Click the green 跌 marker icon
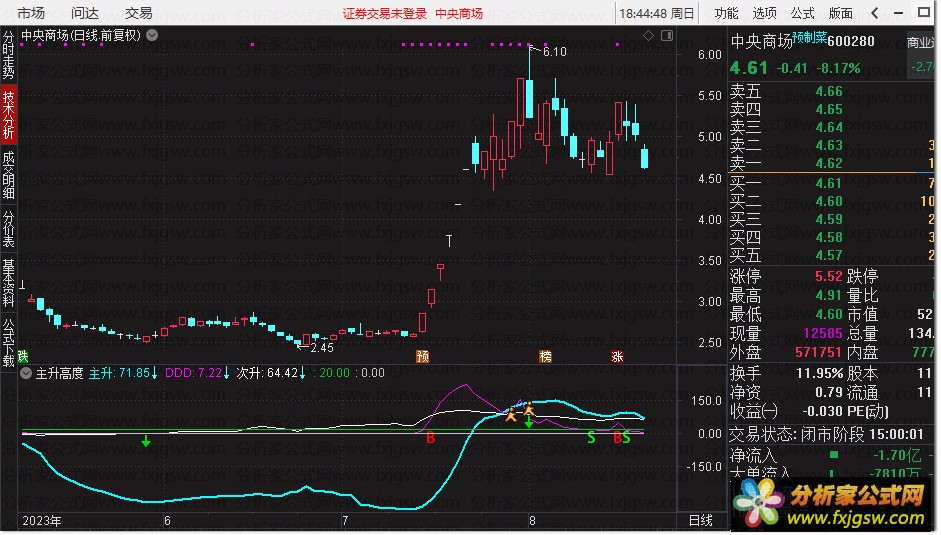The width and height of the screenshot is (941, 535). click(23, 357)
